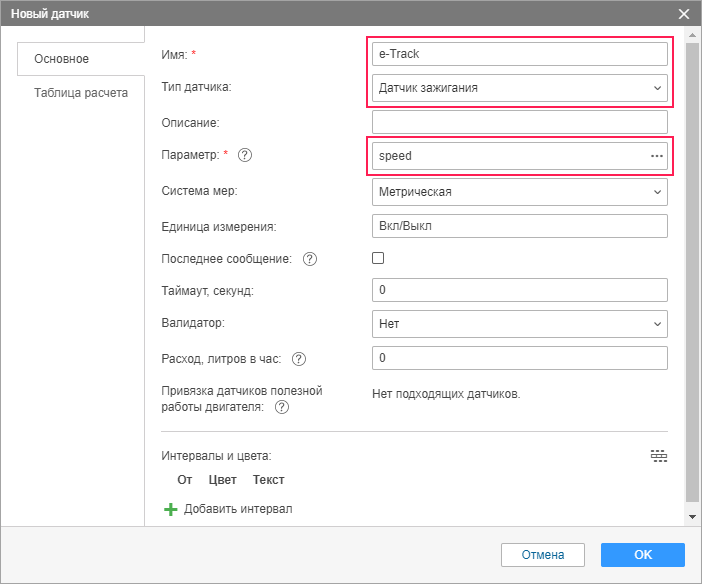Viewport: 702px width, 584px height.
Task: Click help icon next to Параметр
Action: pos(245,155)
